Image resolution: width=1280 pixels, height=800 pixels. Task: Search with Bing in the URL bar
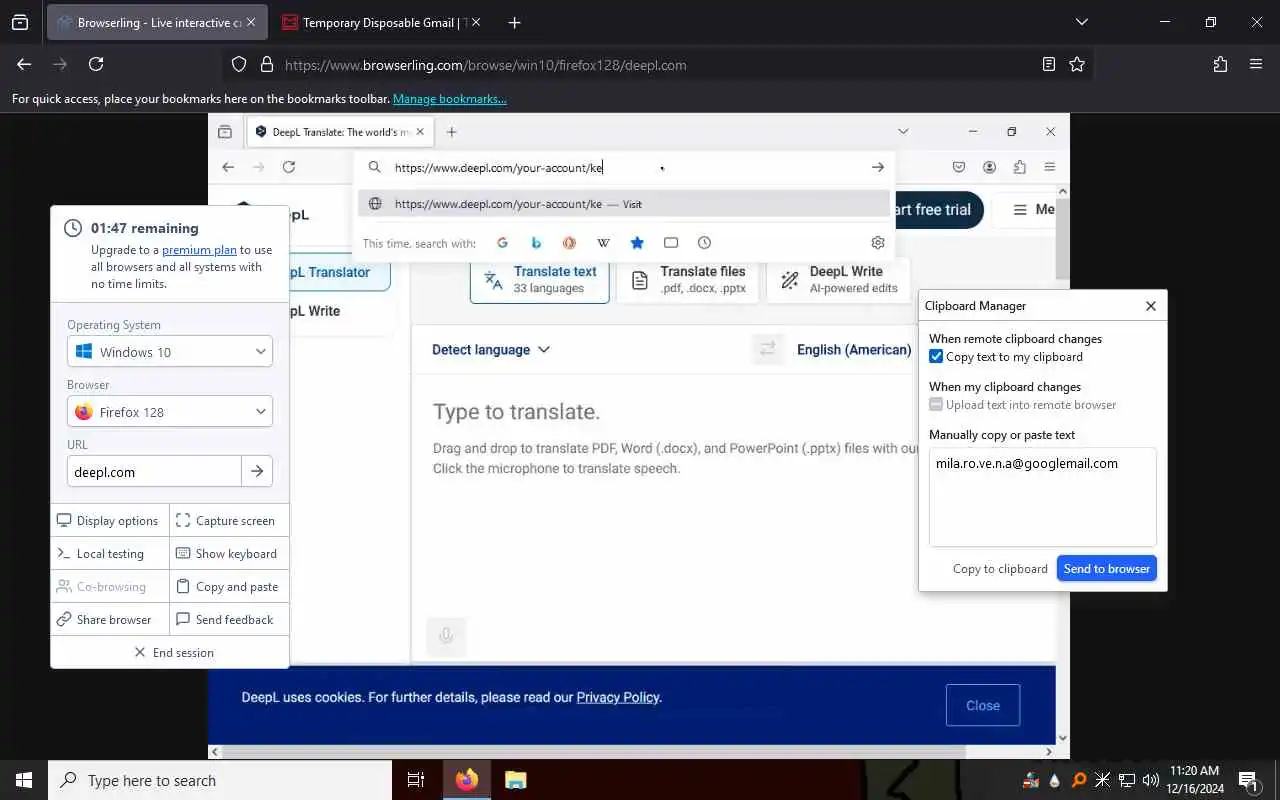click(x=536, y=243)
